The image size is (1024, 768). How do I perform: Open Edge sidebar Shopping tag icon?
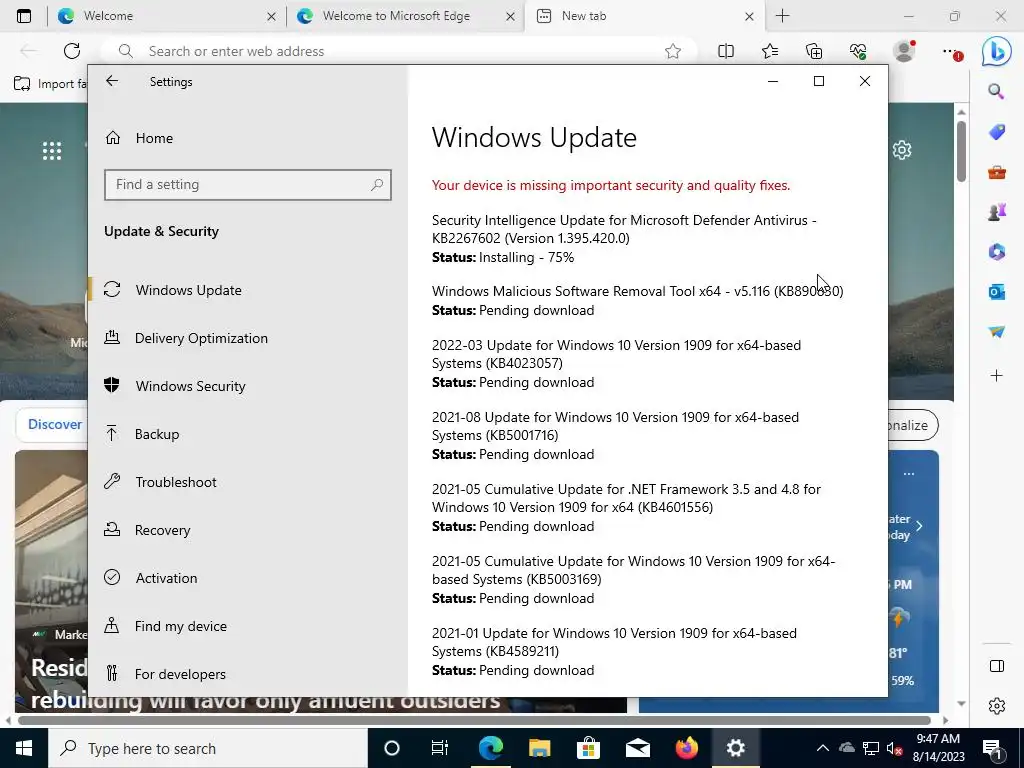coord(997,132)
